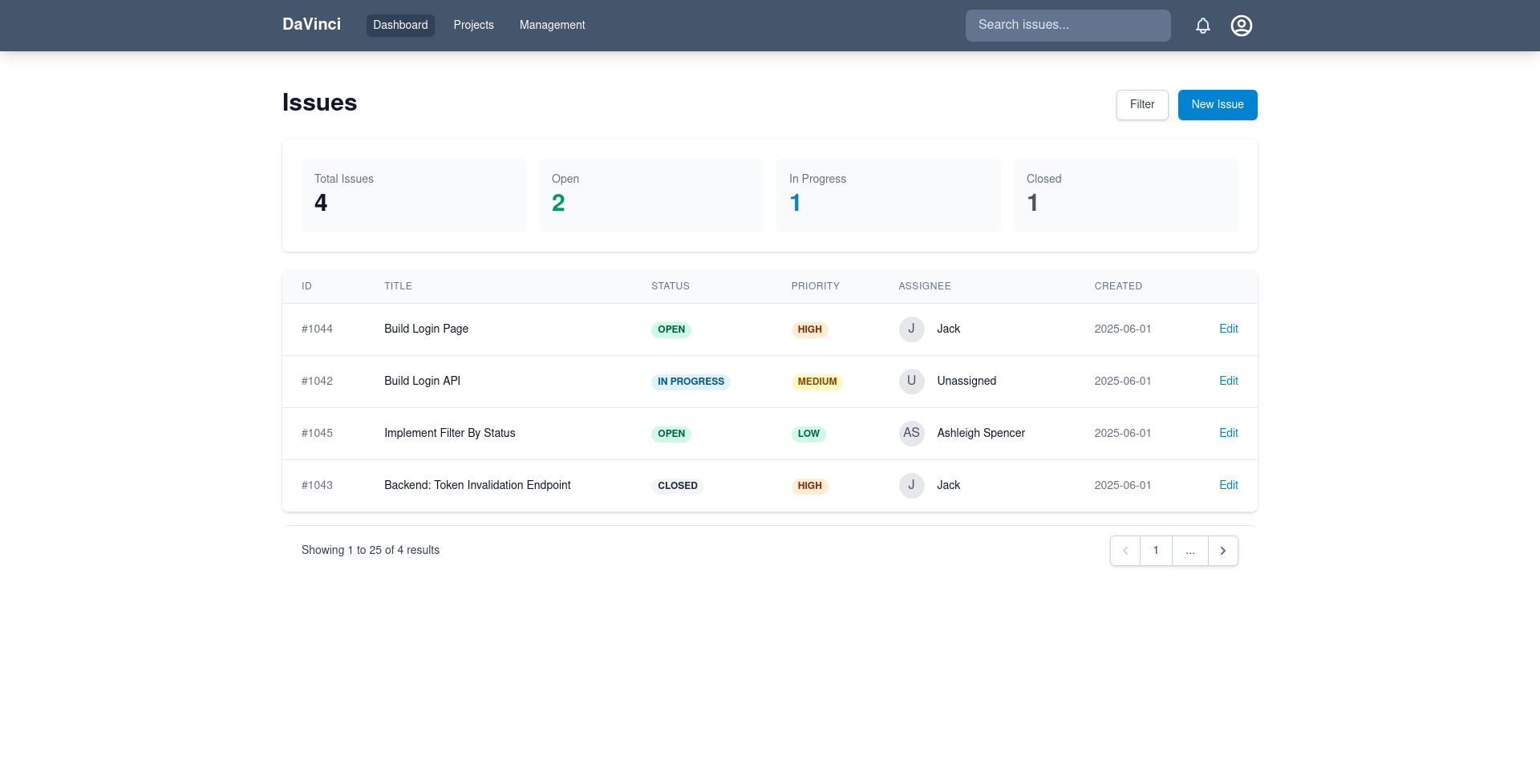Click issue ID #1045
The height and width of the screenshot is (784, 1540).
317,434
